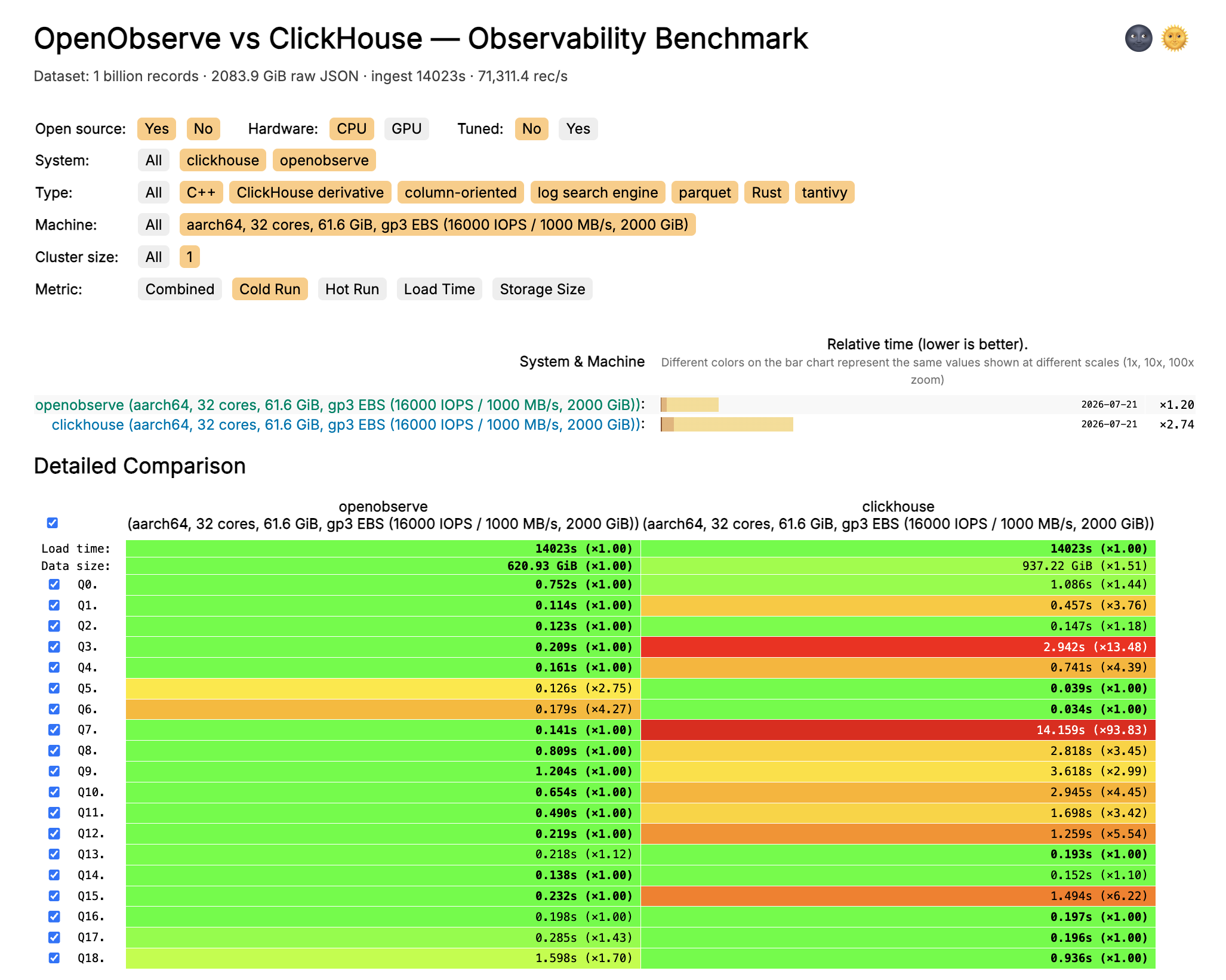This screenshot has height=980, width=1226.
Task: Uncheck the Q3 query checkbox
Action: click(54, 646)
